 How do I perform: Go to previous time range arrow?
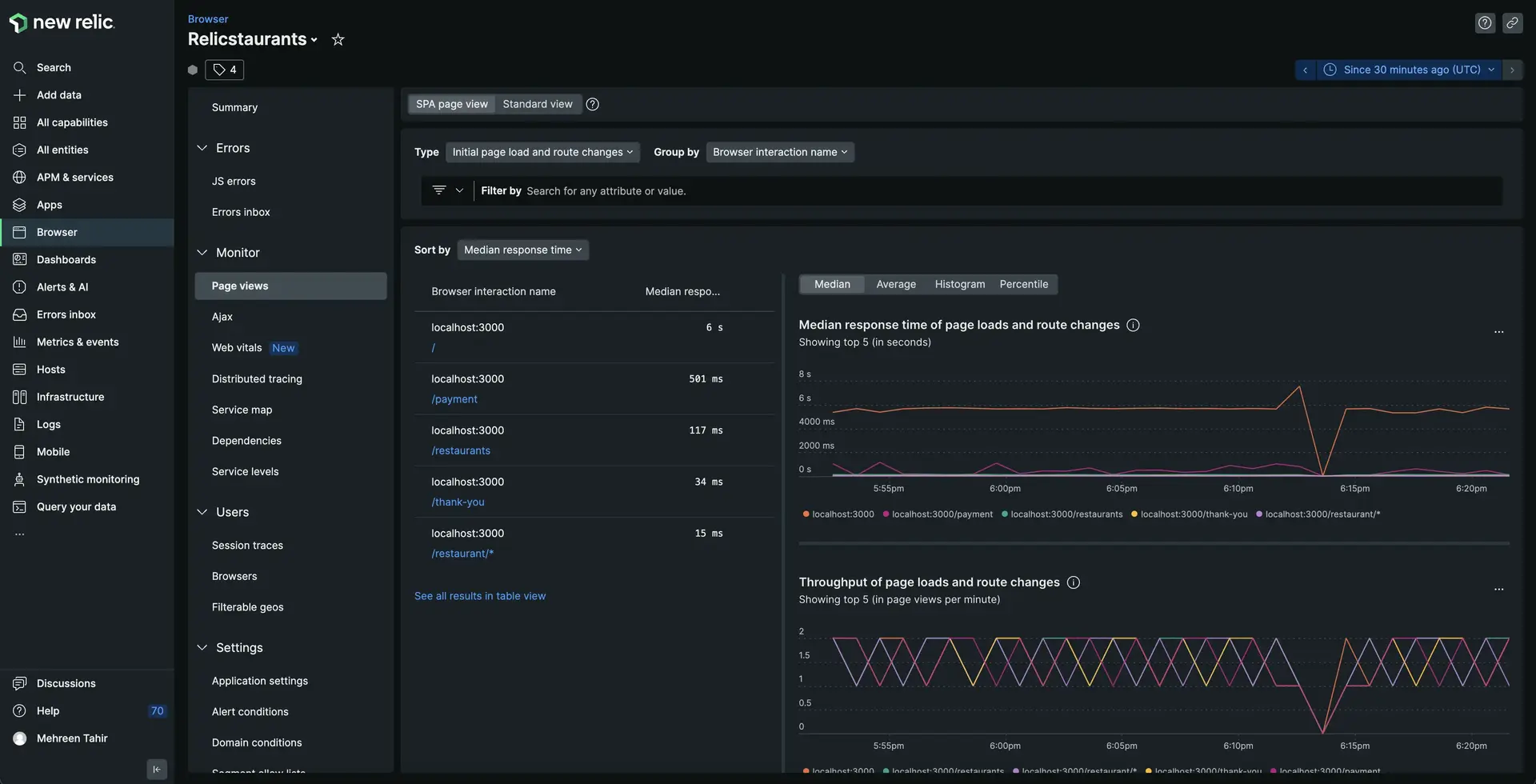(1305, 70)
